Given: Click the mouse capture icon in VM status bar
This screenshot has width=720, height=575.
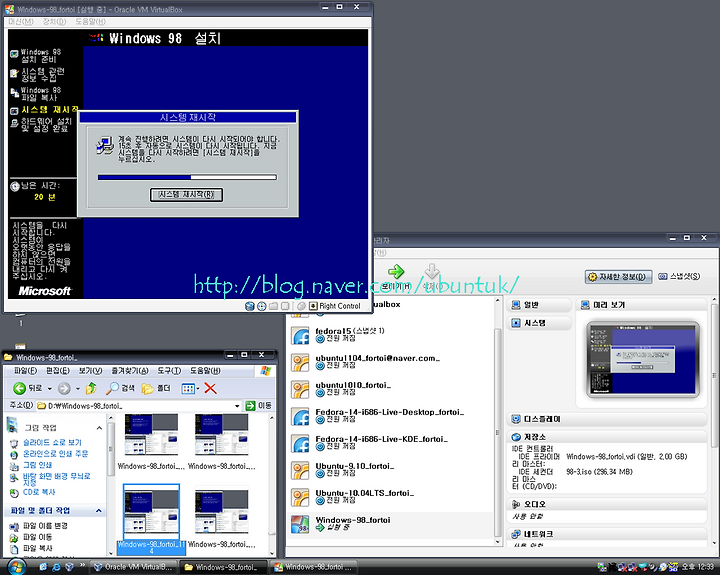Looking at the screenshot, I should click(301, 306).
